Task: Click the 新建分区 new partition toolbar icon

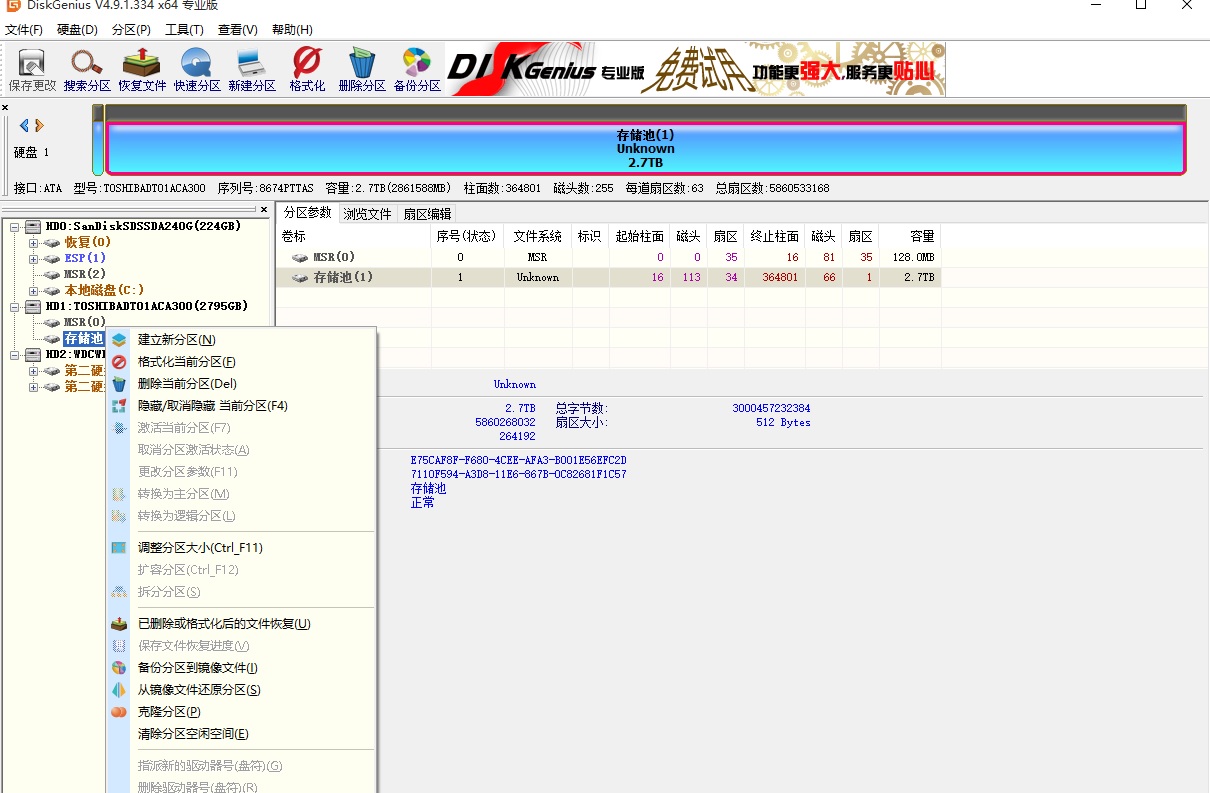Action: pos(251,63)
